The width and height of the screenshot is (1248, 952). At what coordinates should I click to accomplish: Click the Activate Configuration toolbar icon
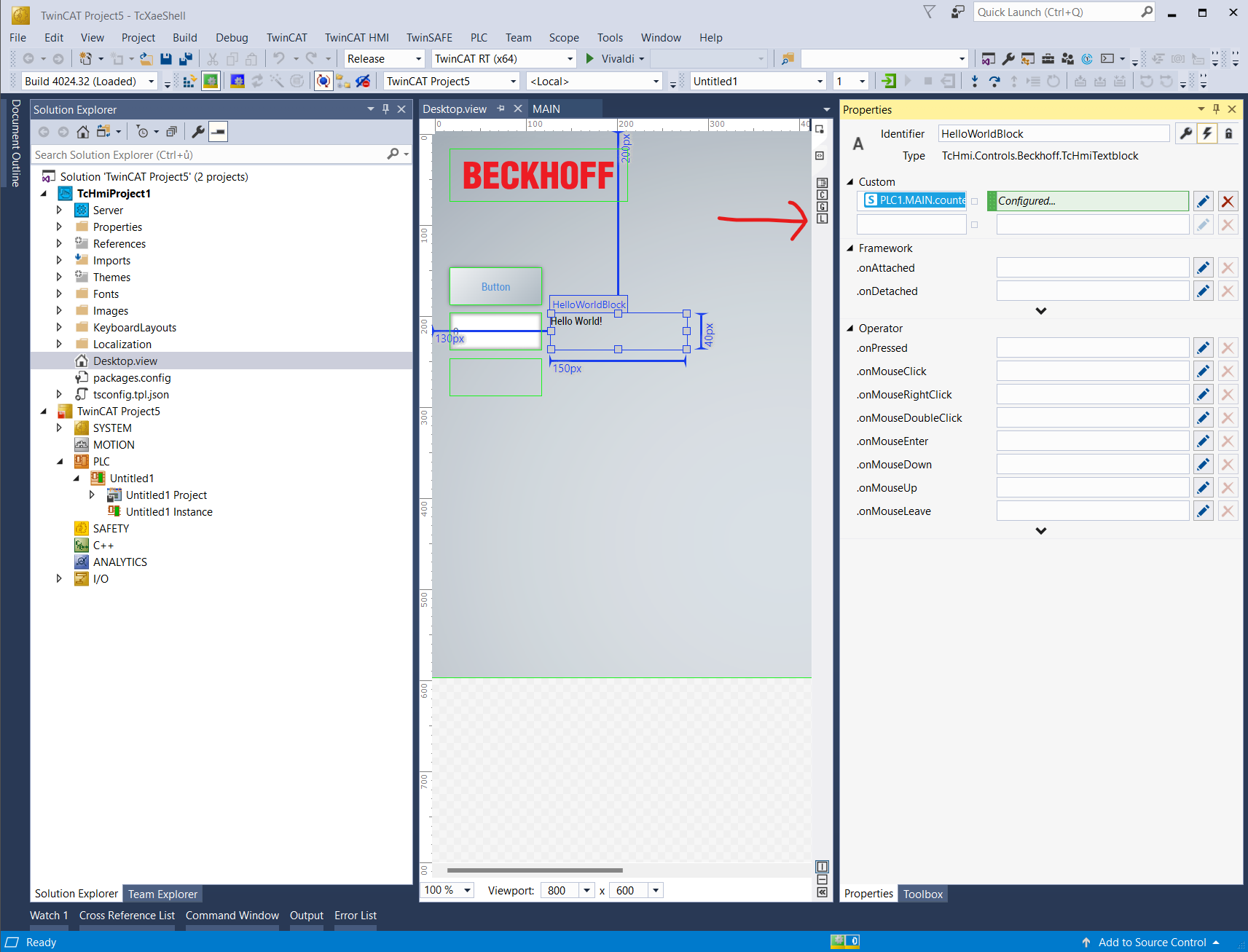pyautogui.click(x=189, y=82)
